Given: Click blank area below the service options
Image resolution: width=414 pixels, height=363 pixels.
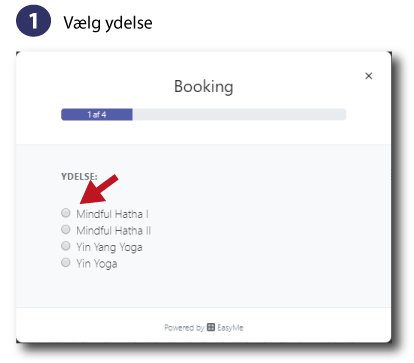Looking at the screenshot, I should click(203, 288).
